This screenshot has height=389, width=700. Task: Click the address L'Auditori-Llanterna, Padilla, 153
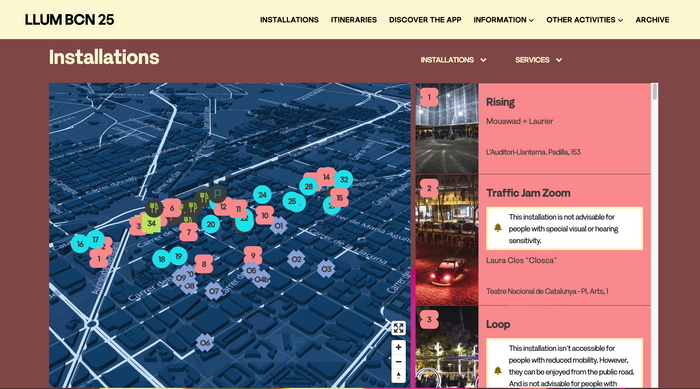point(533,152)
